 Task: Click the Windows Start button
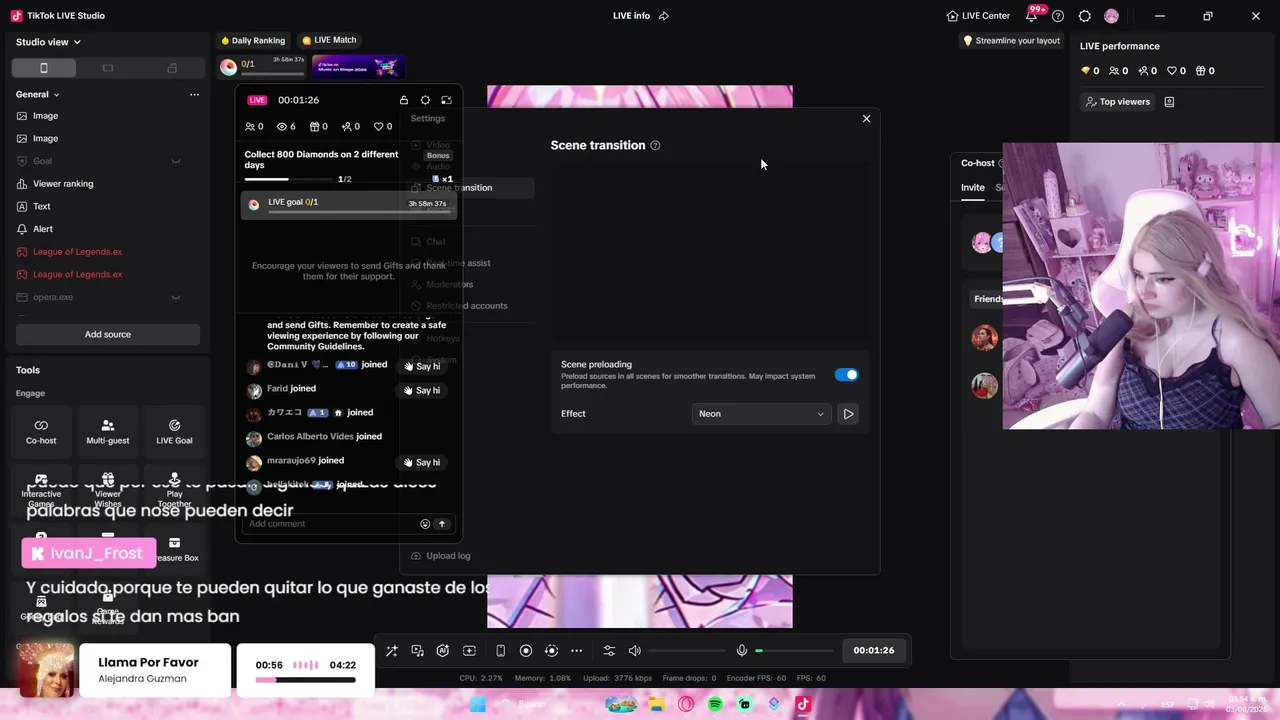[478, 705]
